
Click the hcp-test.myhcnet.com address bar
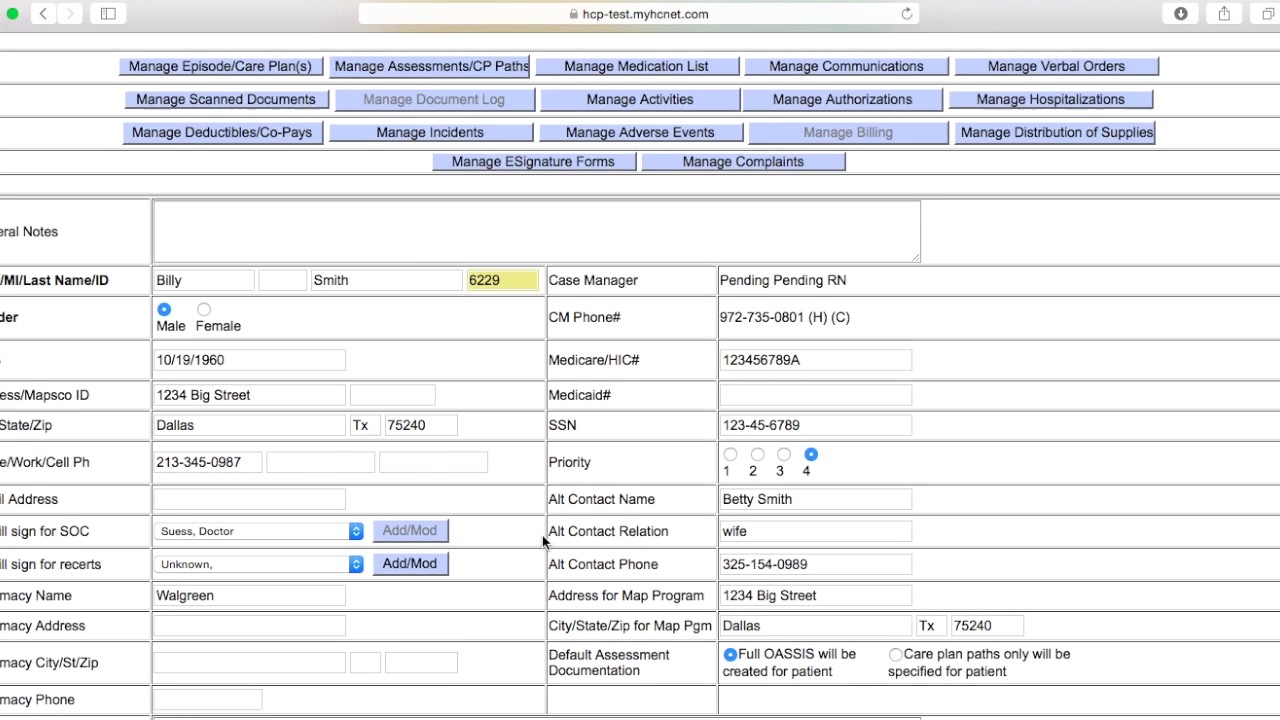point(638,14)
